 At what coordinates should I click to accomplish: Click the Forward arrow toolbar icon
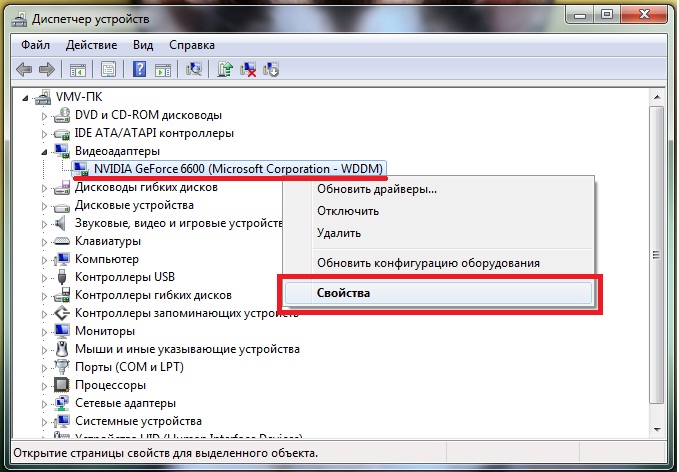47,69
